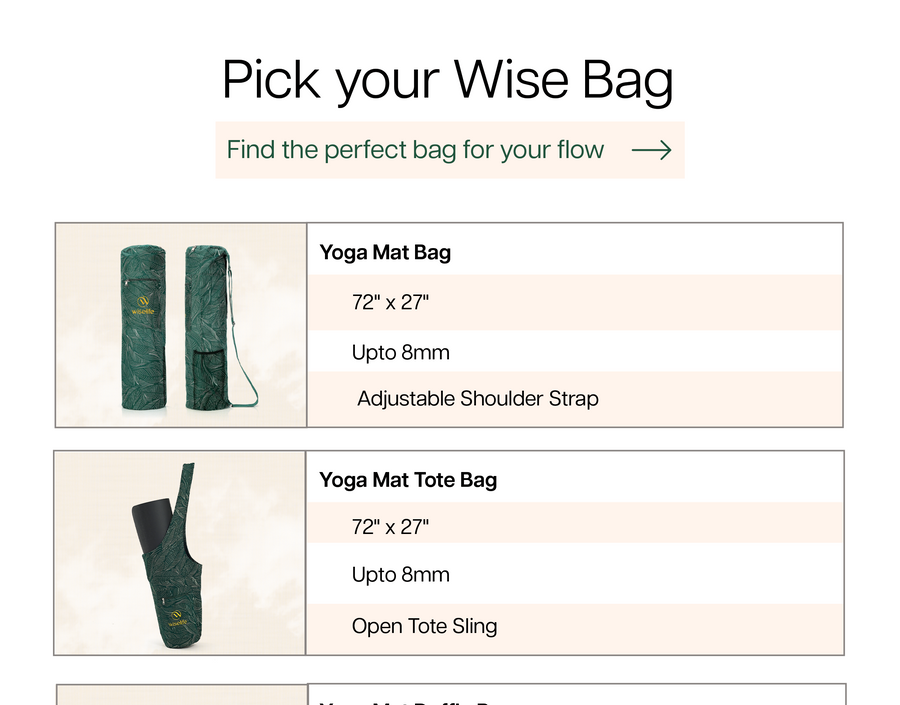Click 72" x 27" size under Yoga Mat Bag
The width and height of the screenshot is (900, 705).
[390, 302]
